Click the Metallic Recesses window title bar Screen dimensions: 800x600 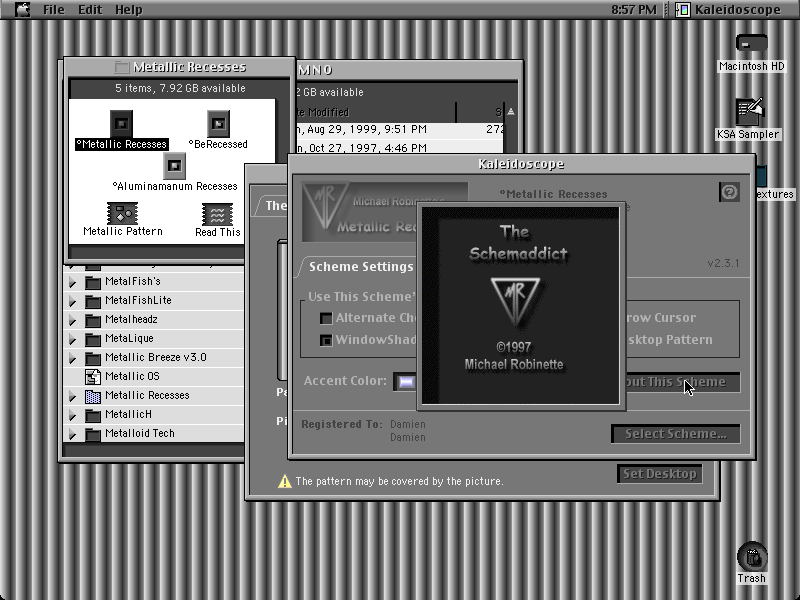(180, 67)
